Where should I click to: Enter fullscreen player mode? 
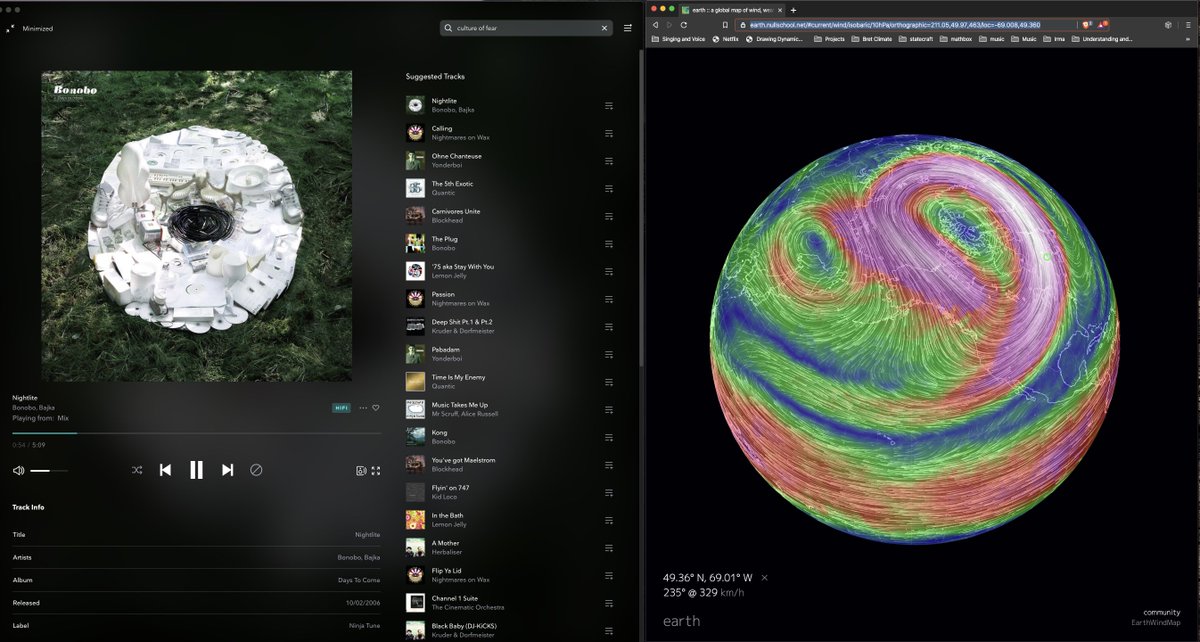point(376,470)
